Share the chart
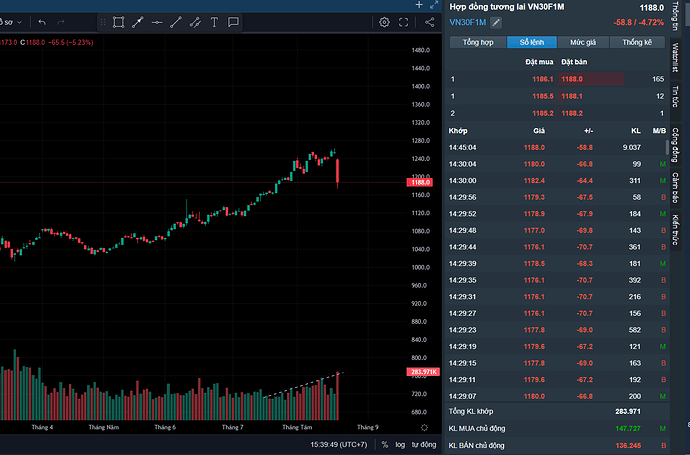Viewport: 690px width, 455px height. [431, 22]
